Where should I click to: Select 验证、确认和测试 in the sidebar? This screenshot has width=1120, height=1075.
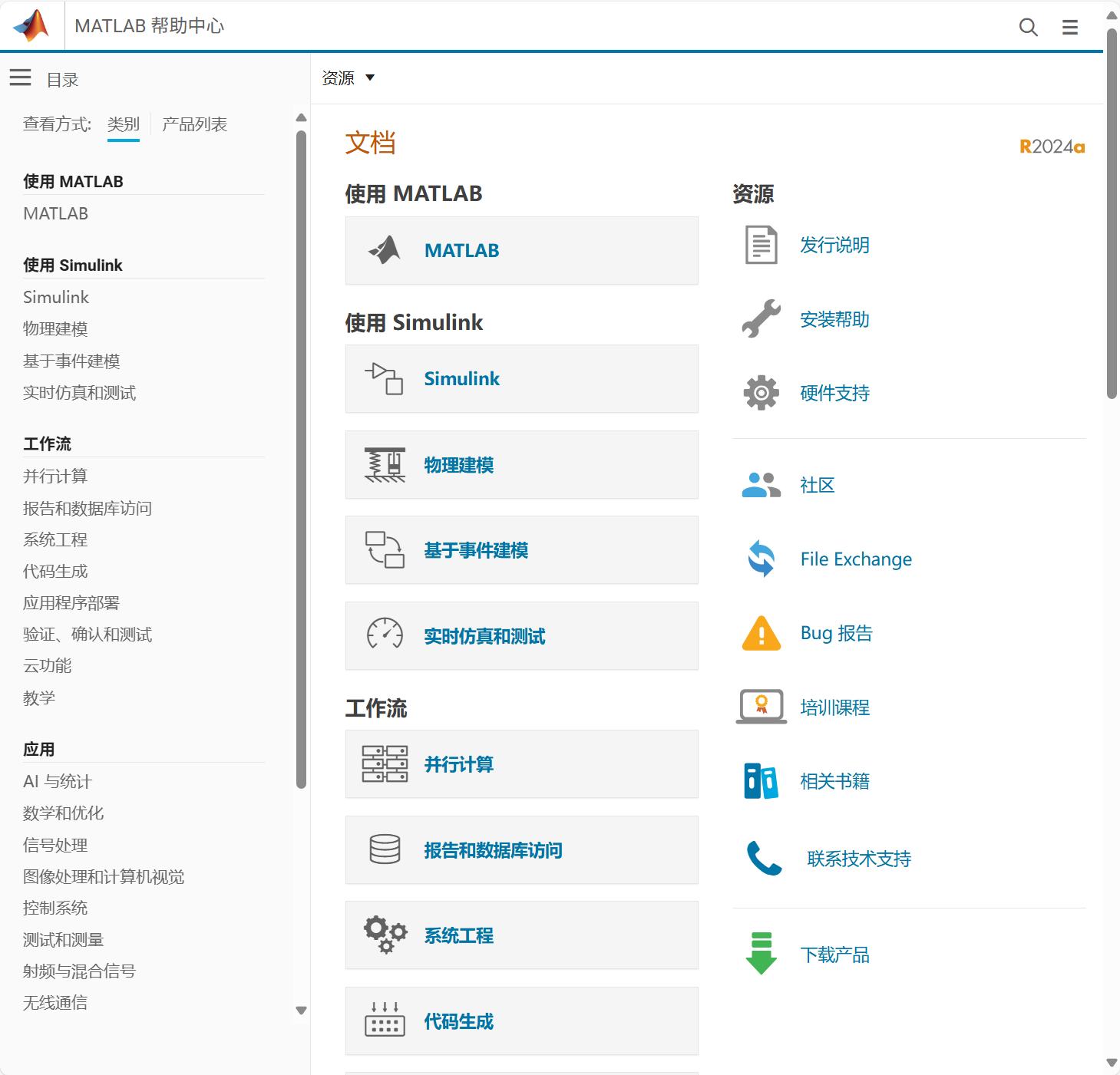tap(88, 634)
